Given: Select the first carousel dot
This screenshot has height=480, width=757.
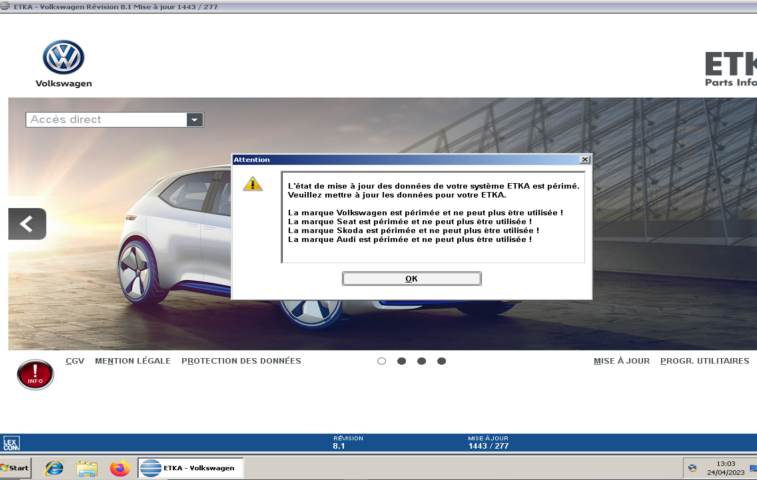Looking at the screenshot, I should pos(381,361).
